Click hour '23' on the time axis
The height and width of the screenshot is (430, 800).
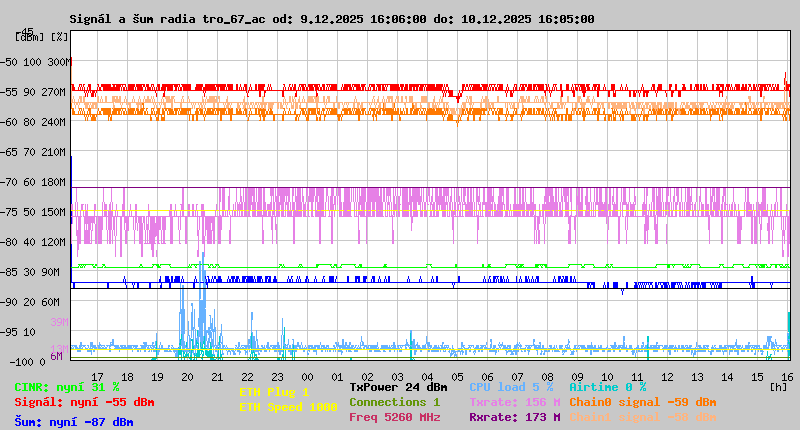tap(277, 377)
